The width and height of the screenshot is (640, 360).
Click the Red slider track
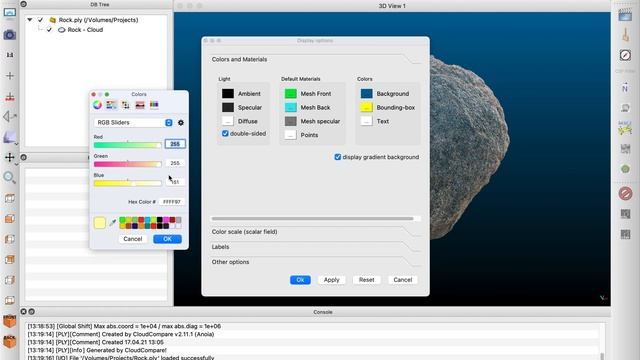[x=127, y=145]
